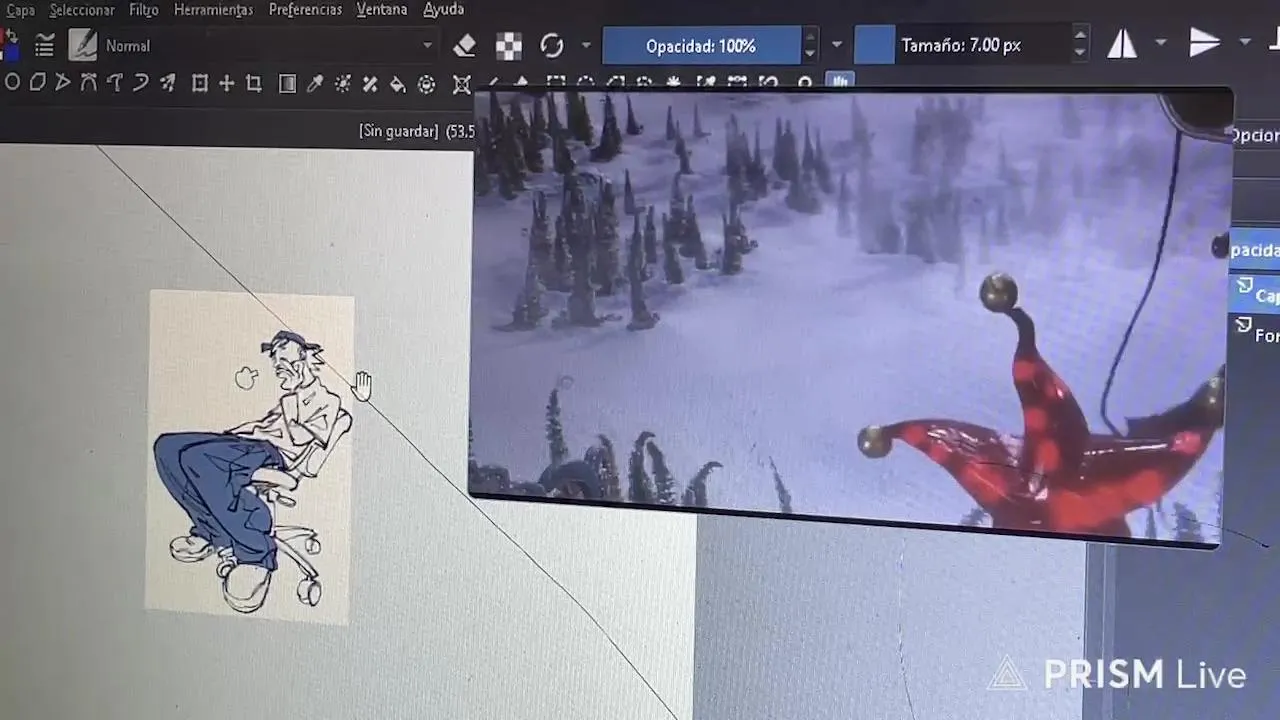Click the Opacidad 100% slider
The width and height of the screenshot is (1280, 720).
pyautogui.click(x=701, y=46)
